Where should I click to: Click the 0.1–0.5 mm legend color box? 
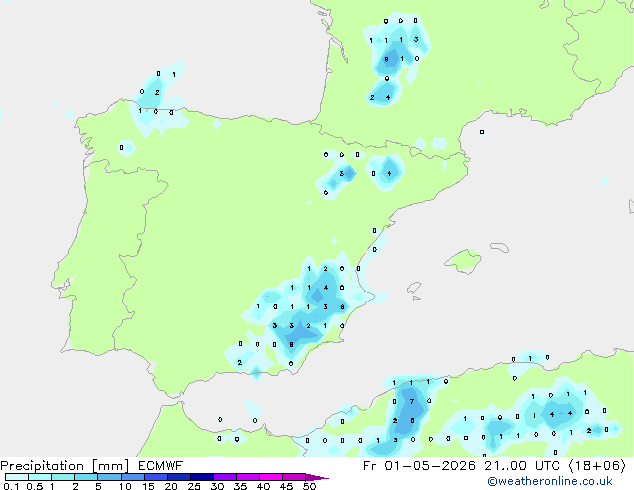click(x=17, y=477)
